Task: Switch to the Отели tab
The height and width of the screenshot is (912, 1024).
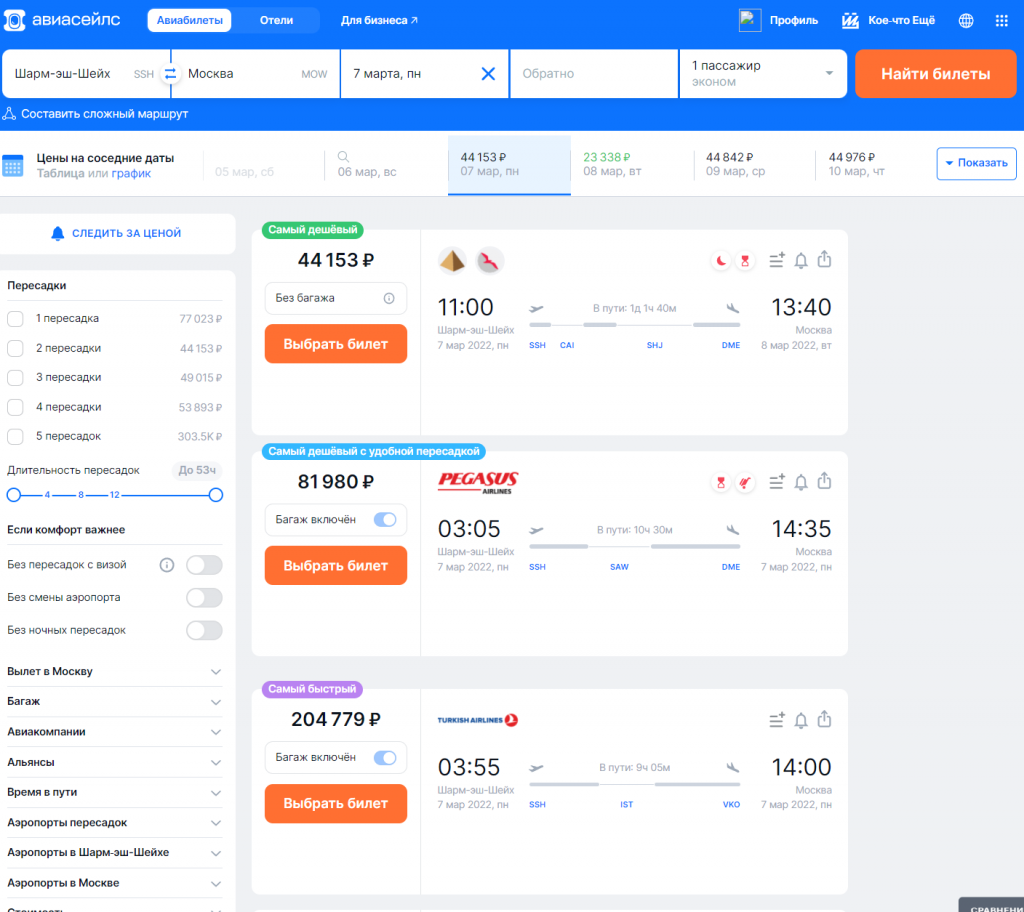Action: 276,20
